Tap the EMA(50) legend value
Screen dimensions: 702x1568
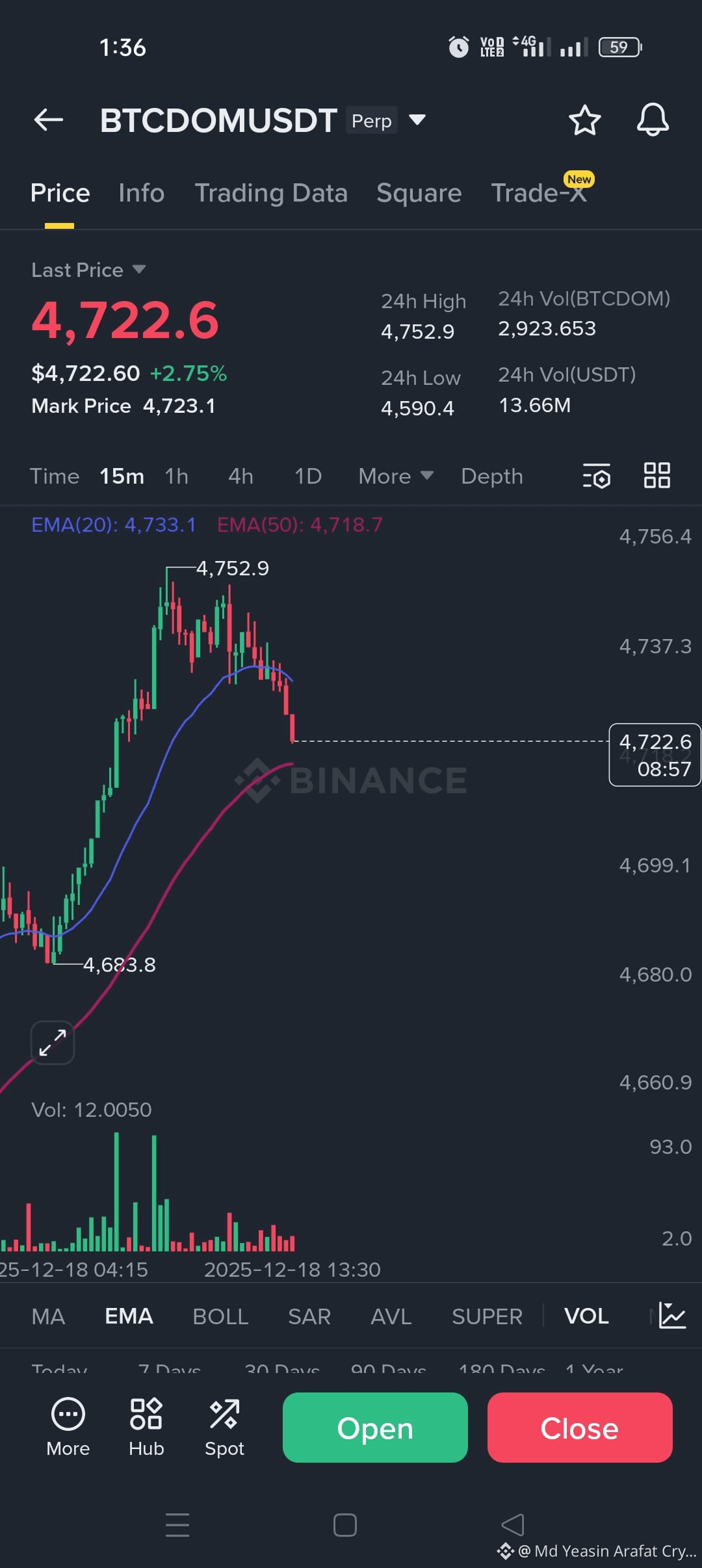point(300,525)
